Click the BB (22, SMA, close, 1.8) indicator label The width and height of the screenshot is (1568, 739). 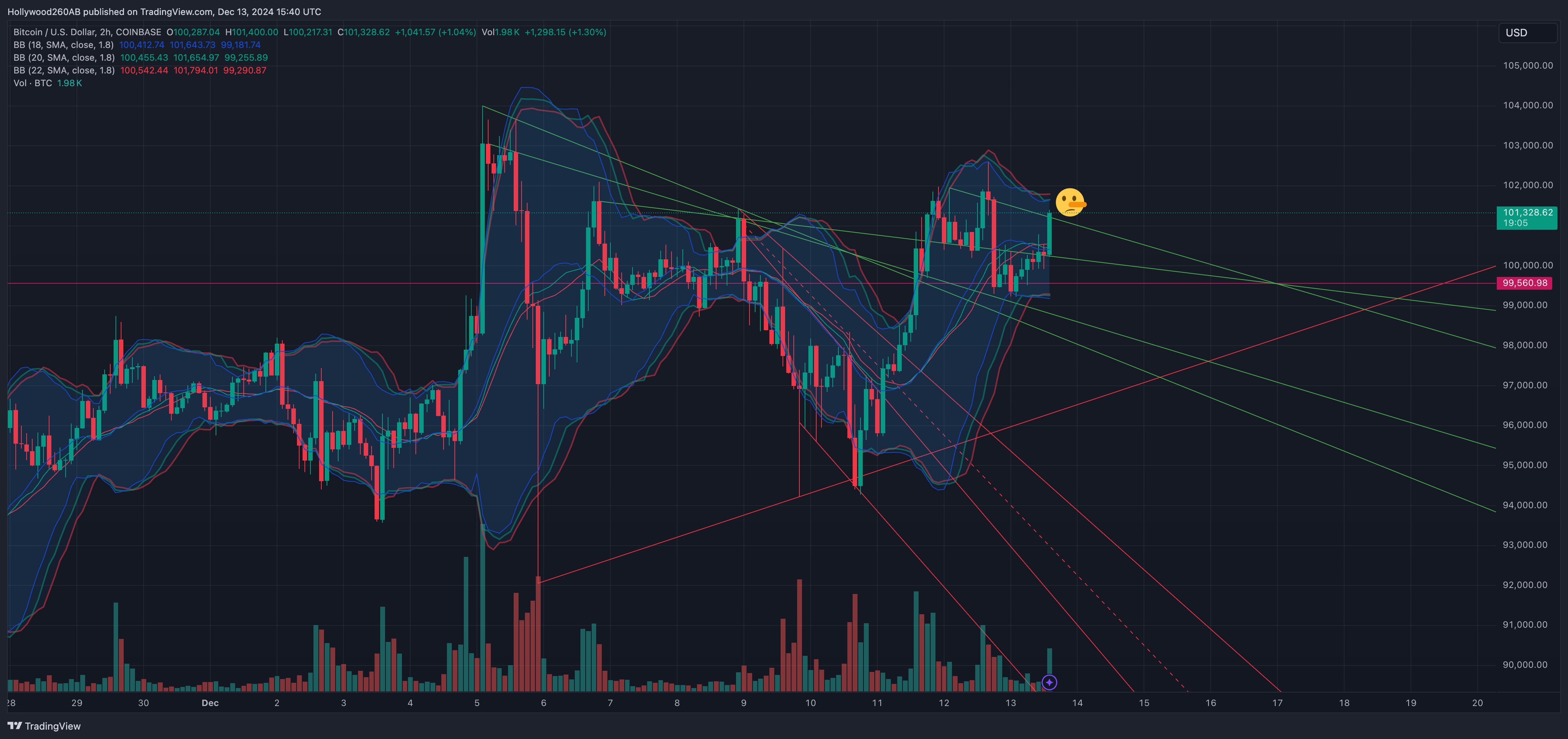coord(64,70)
